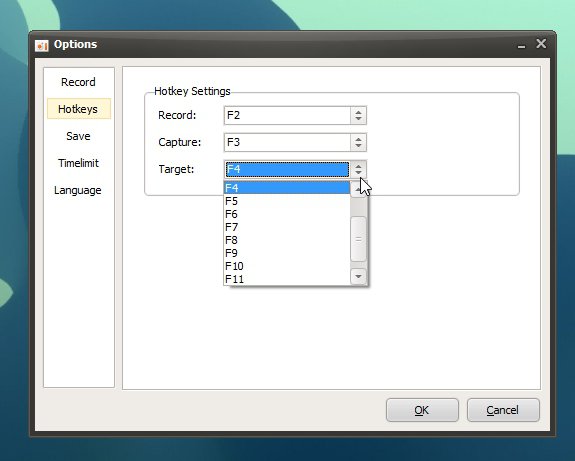
Task: Click the dropdown list scroll-up arrow
Action: (x=358, y=190)
